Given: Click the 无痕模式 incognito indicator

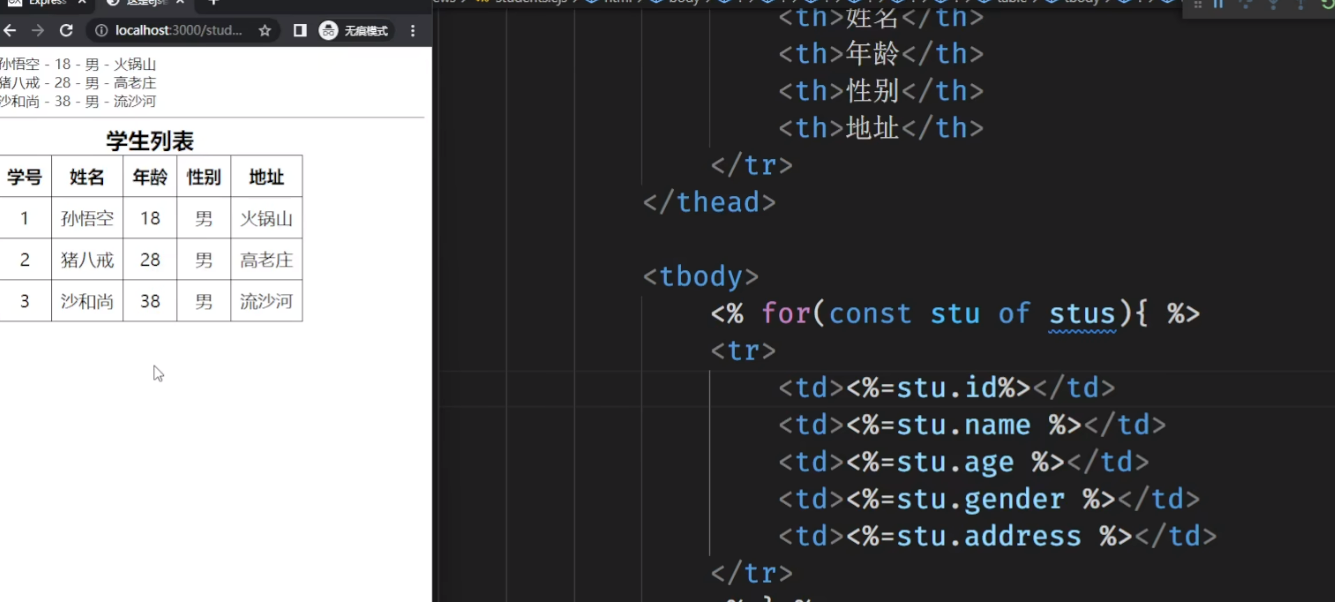Looking at the screenshot, I should [x=354, y=31].
